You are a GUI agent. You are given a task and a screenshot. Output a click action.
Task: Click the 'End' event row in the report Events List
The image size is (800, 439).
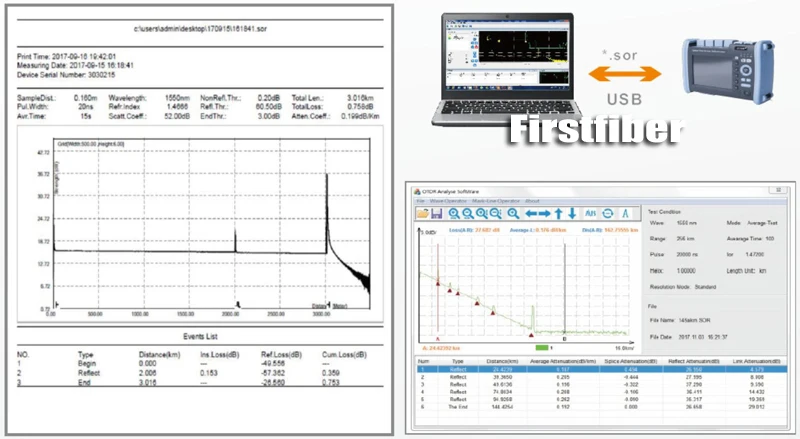[200, 382]
